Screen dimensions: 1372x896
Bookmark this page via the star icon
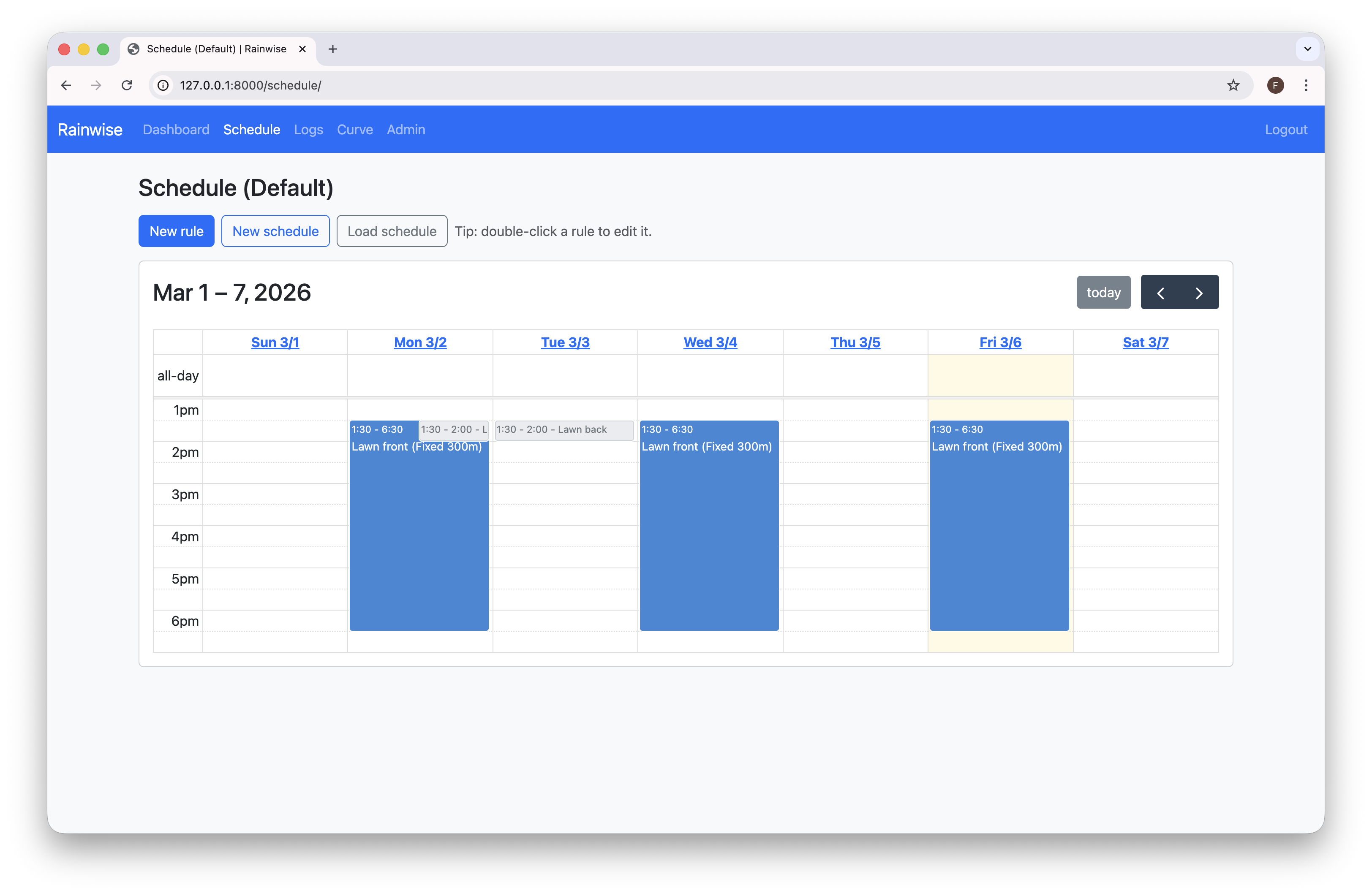coord(1233,85)
